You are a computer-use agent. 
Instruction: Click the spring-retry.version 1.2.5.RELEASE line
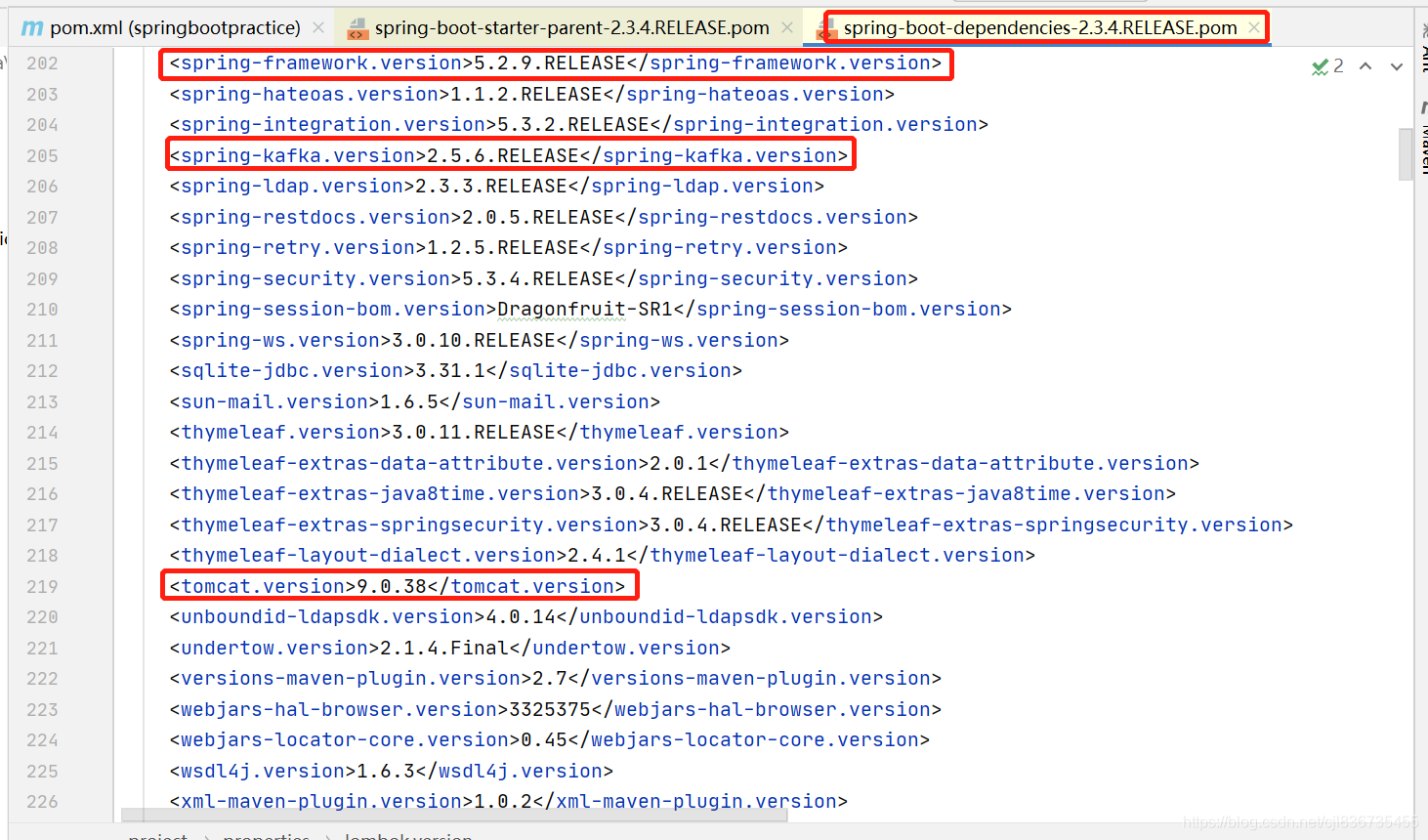[509, 248]
